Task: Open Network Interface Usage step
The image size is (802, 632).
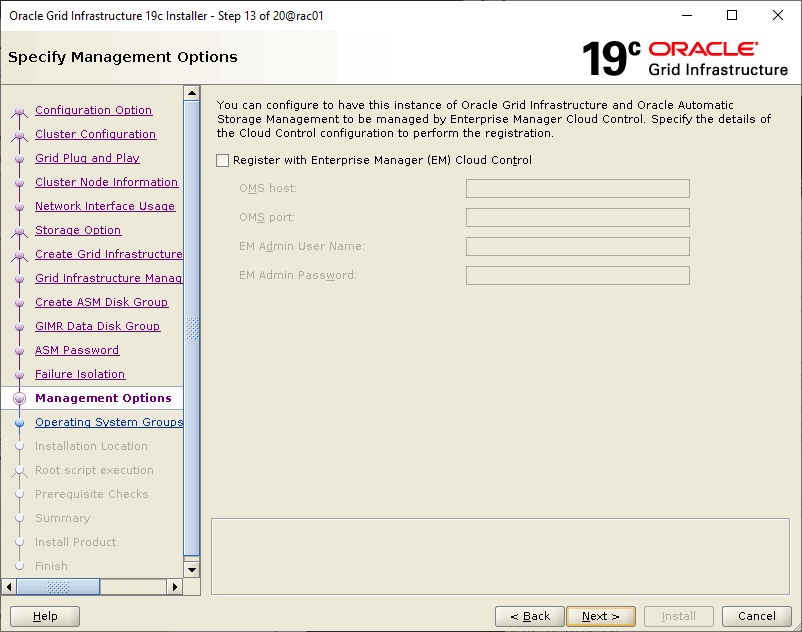Action: 105,206
